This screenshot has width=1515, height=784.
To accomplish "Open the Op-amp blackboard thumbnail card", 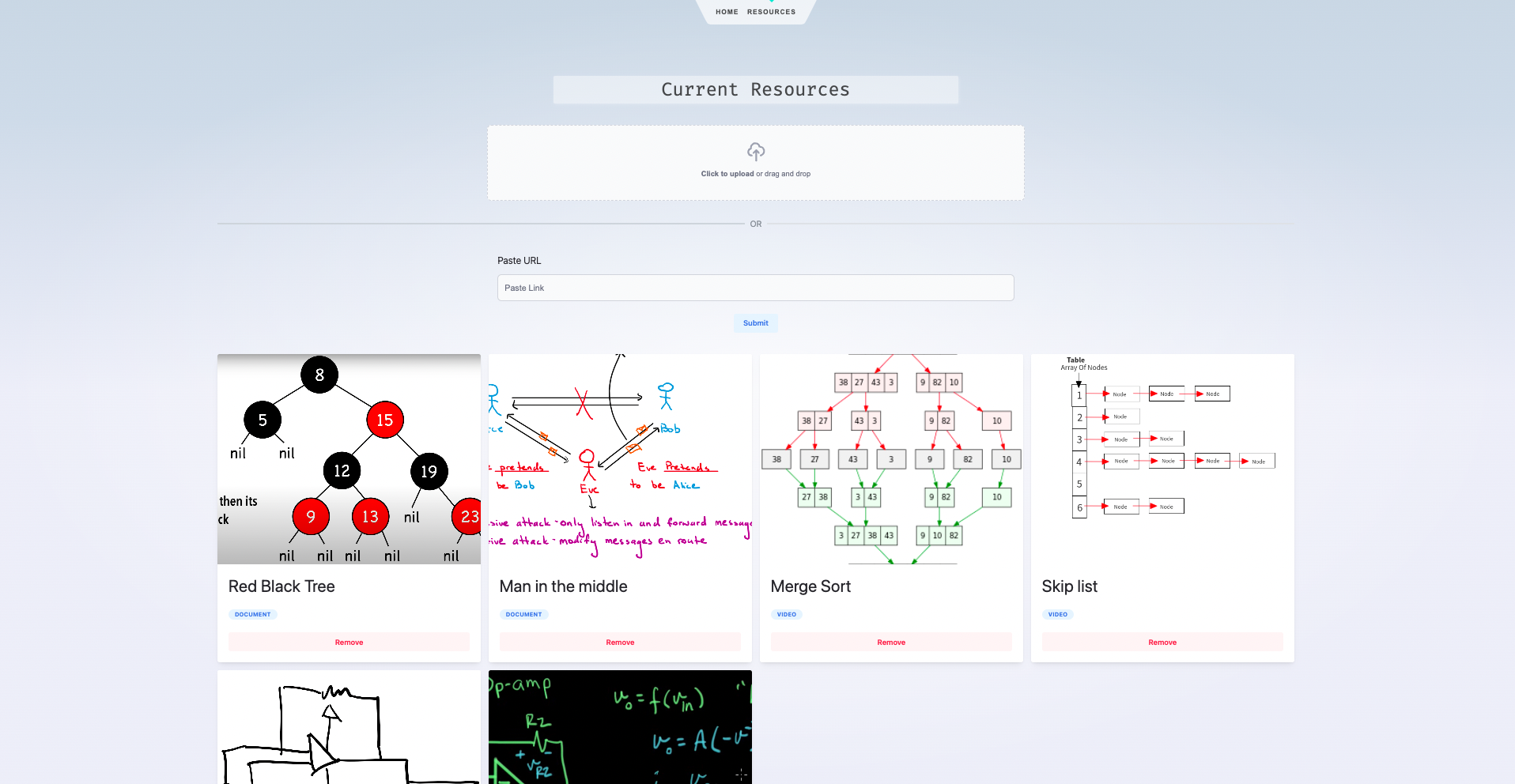I will pos(620,727).
